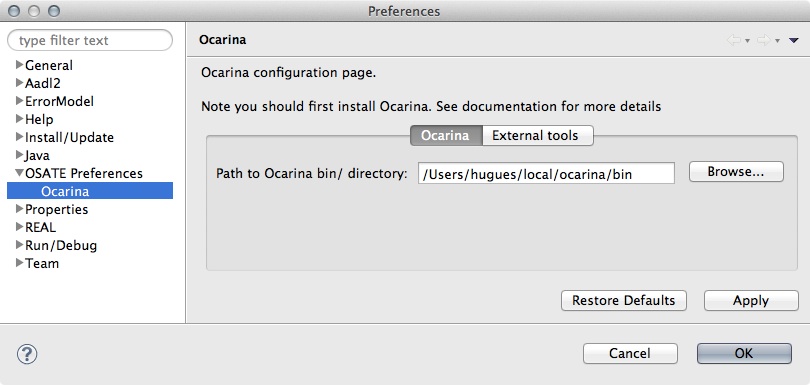Click the Cancel button
810x385 pixels.
tap(630, 353)
